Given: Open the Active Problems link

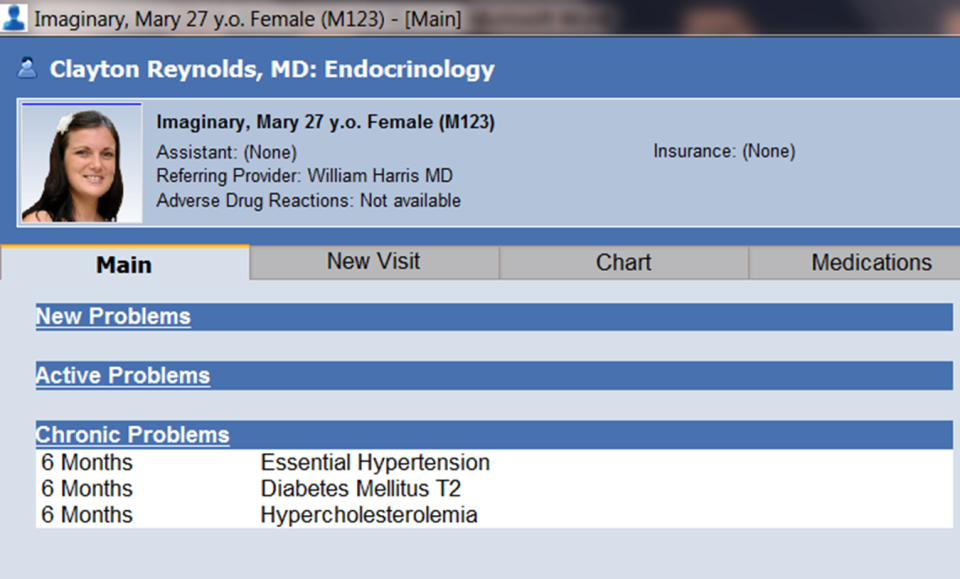Looking at the screenshot, I should pyautogui.click(x=123, y=376).
